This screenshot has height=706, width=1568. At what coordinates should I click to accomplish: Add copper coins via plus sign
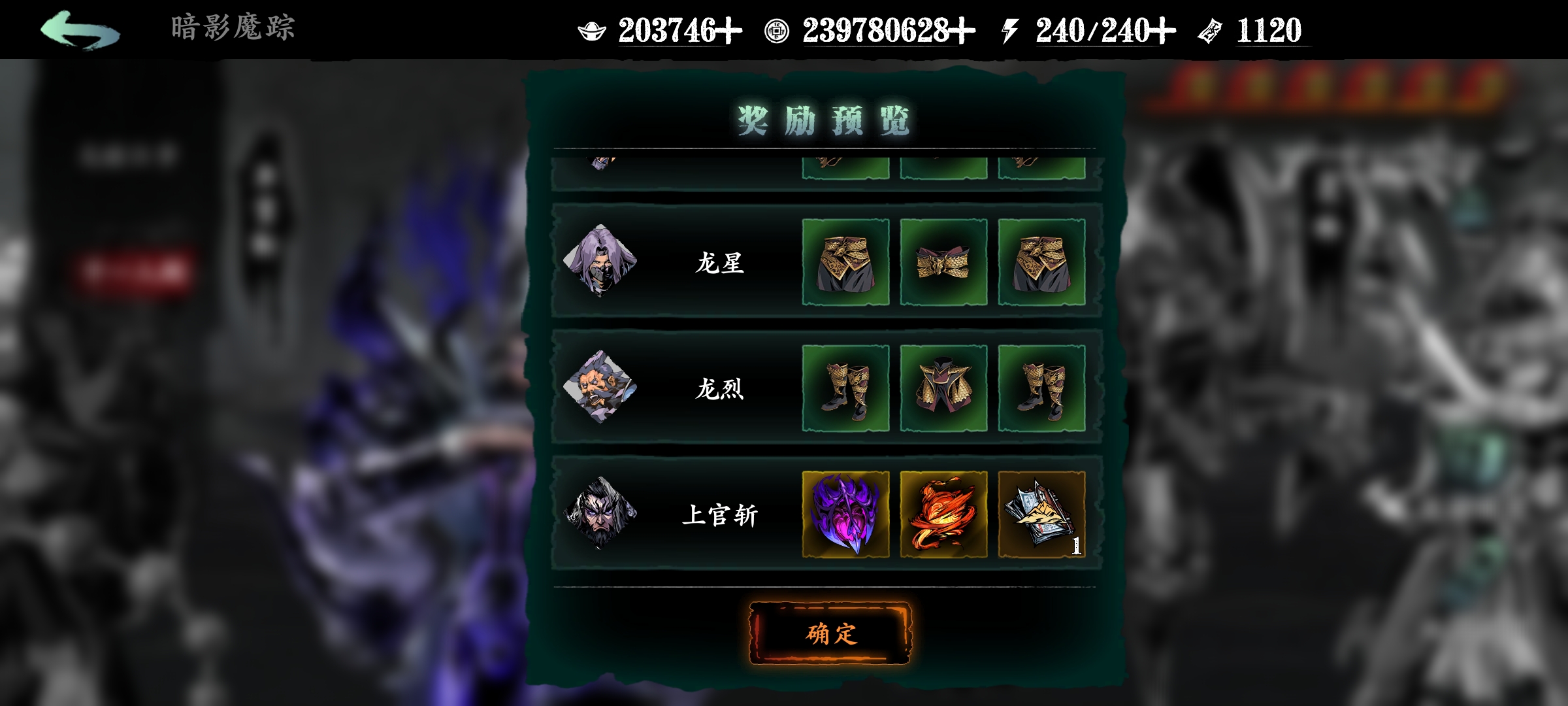962,31
